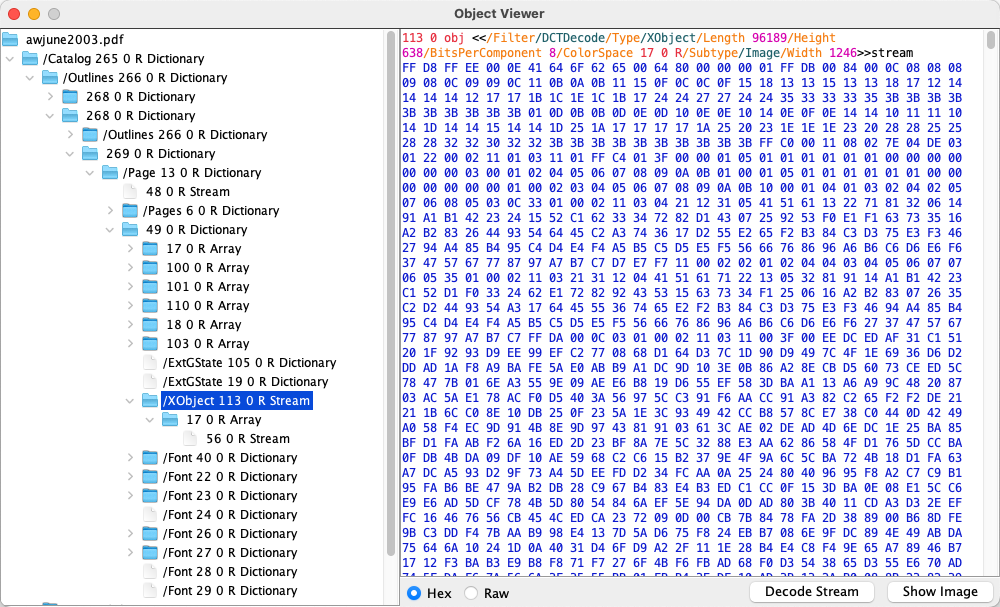This screenshot has height=607, width=1000.
Task: Expand the /Pages 6 0 R Dictionary node
Action: coord(112,211)
